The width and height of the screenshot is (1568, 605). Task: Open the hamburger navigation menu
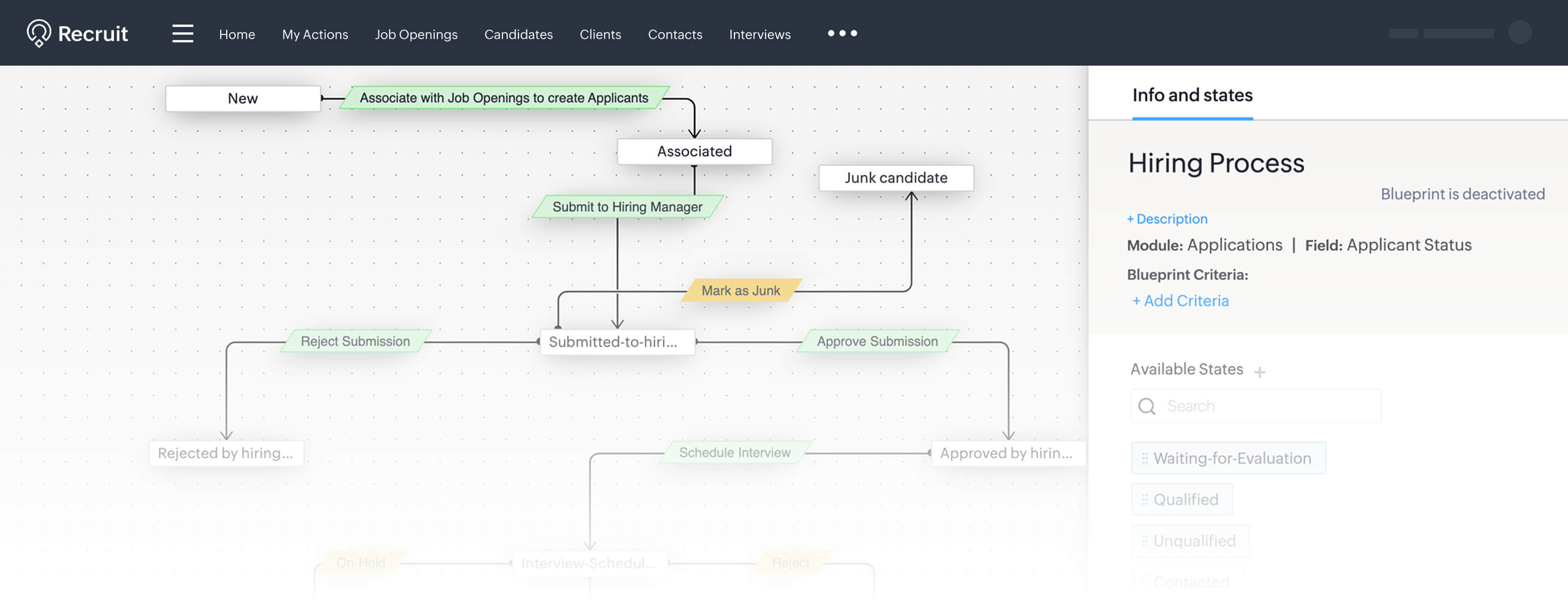(x=183, y=33)
